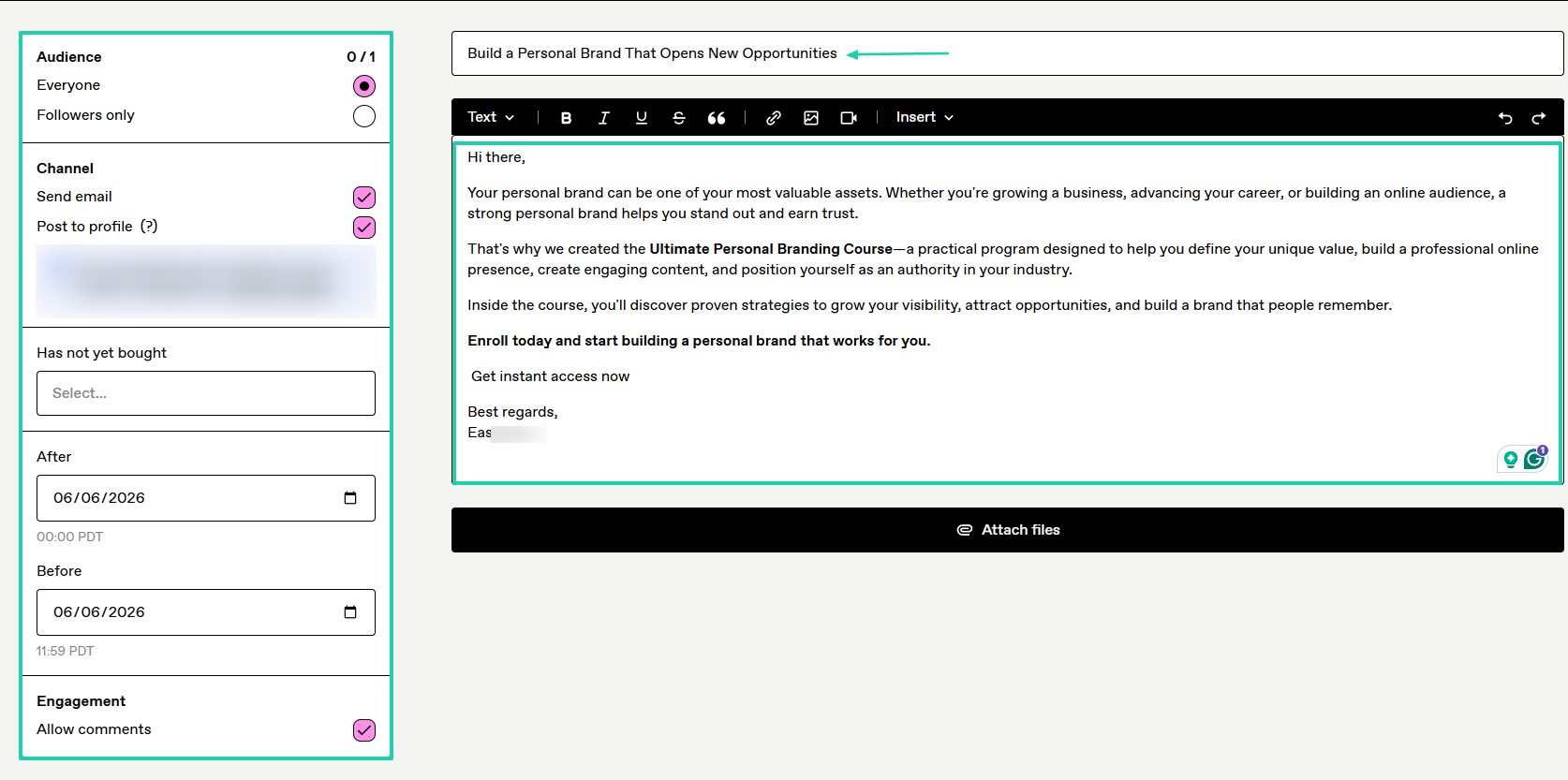Open the Grammarly widget

coord(1534,458)
